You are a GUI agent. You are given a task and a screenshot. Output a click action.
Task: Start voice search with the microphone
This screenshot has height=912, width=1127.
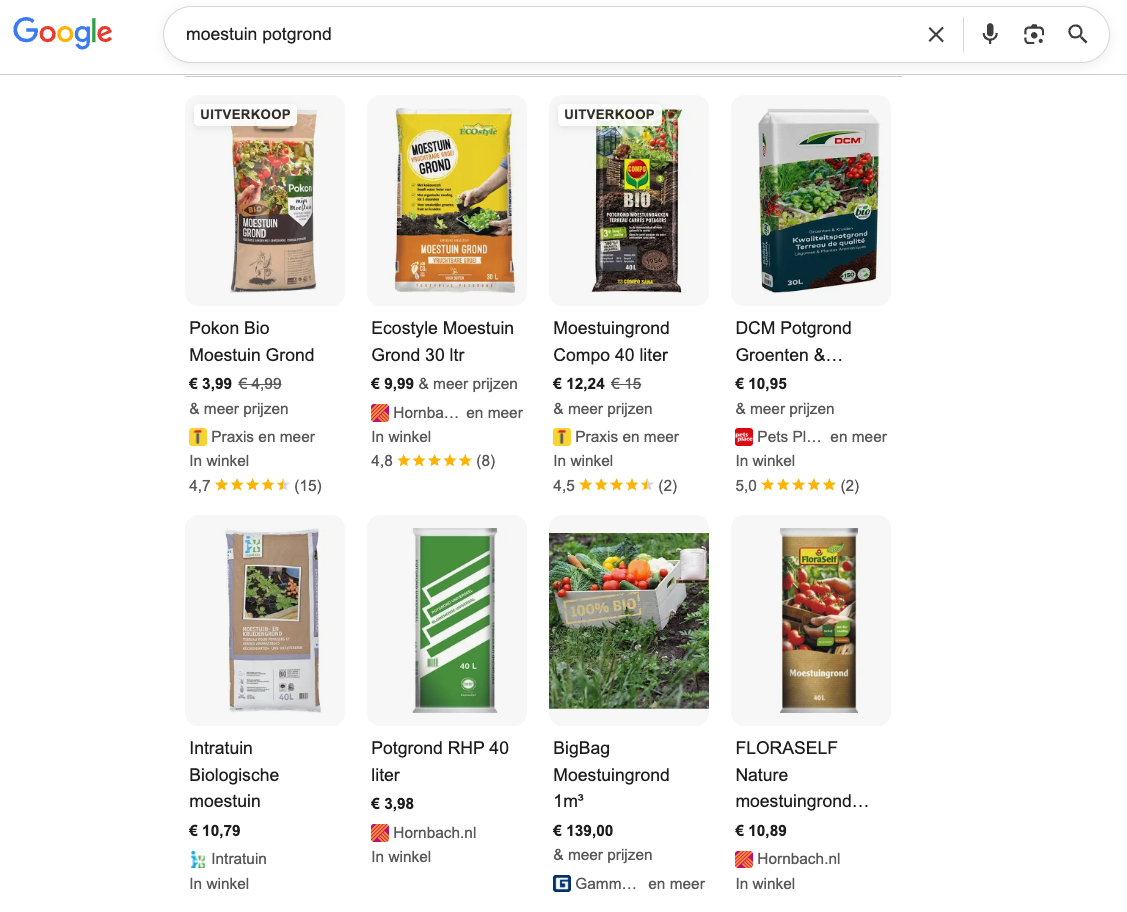[x=990, y=35]
